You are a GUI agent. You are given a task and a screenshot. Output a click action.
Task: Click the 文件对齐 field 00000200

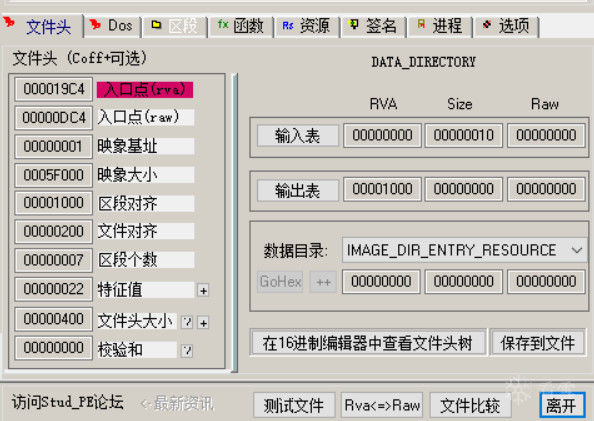(53, 231)
